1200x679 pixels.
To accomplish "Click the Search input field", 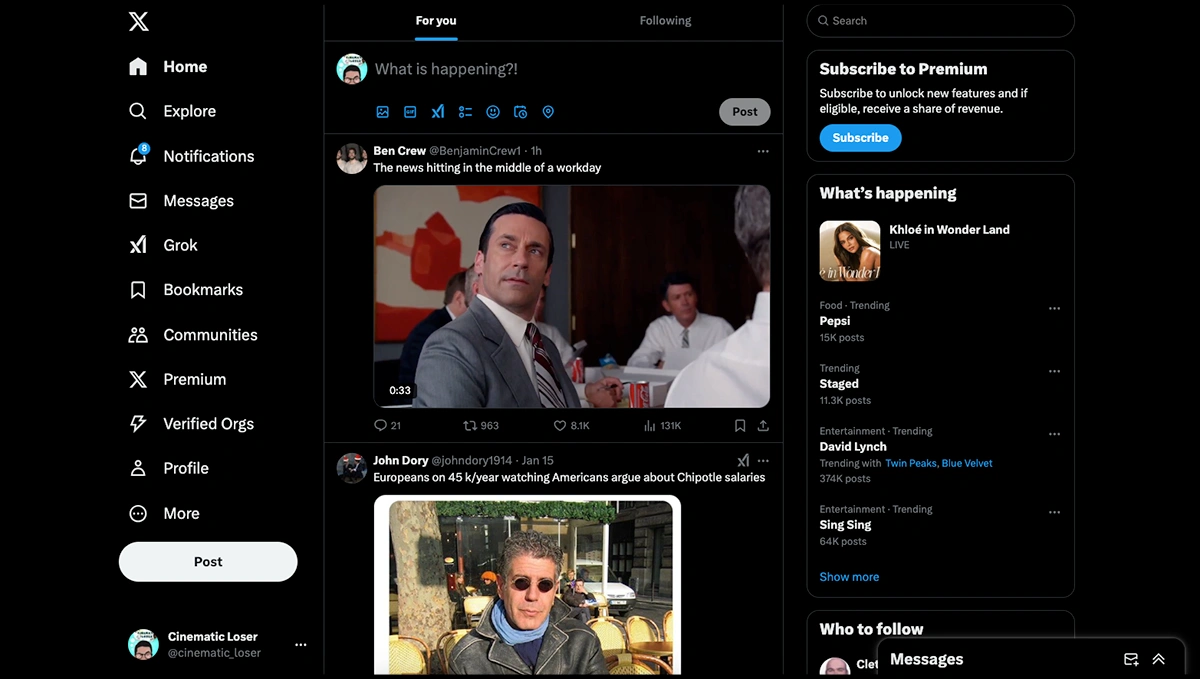I will tap(940, 21).
